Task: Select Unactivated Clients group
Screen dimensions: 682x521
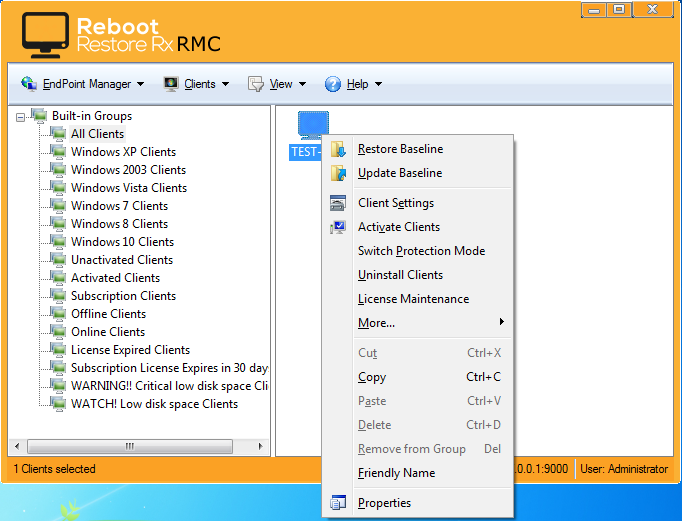Action: [122, 260]
